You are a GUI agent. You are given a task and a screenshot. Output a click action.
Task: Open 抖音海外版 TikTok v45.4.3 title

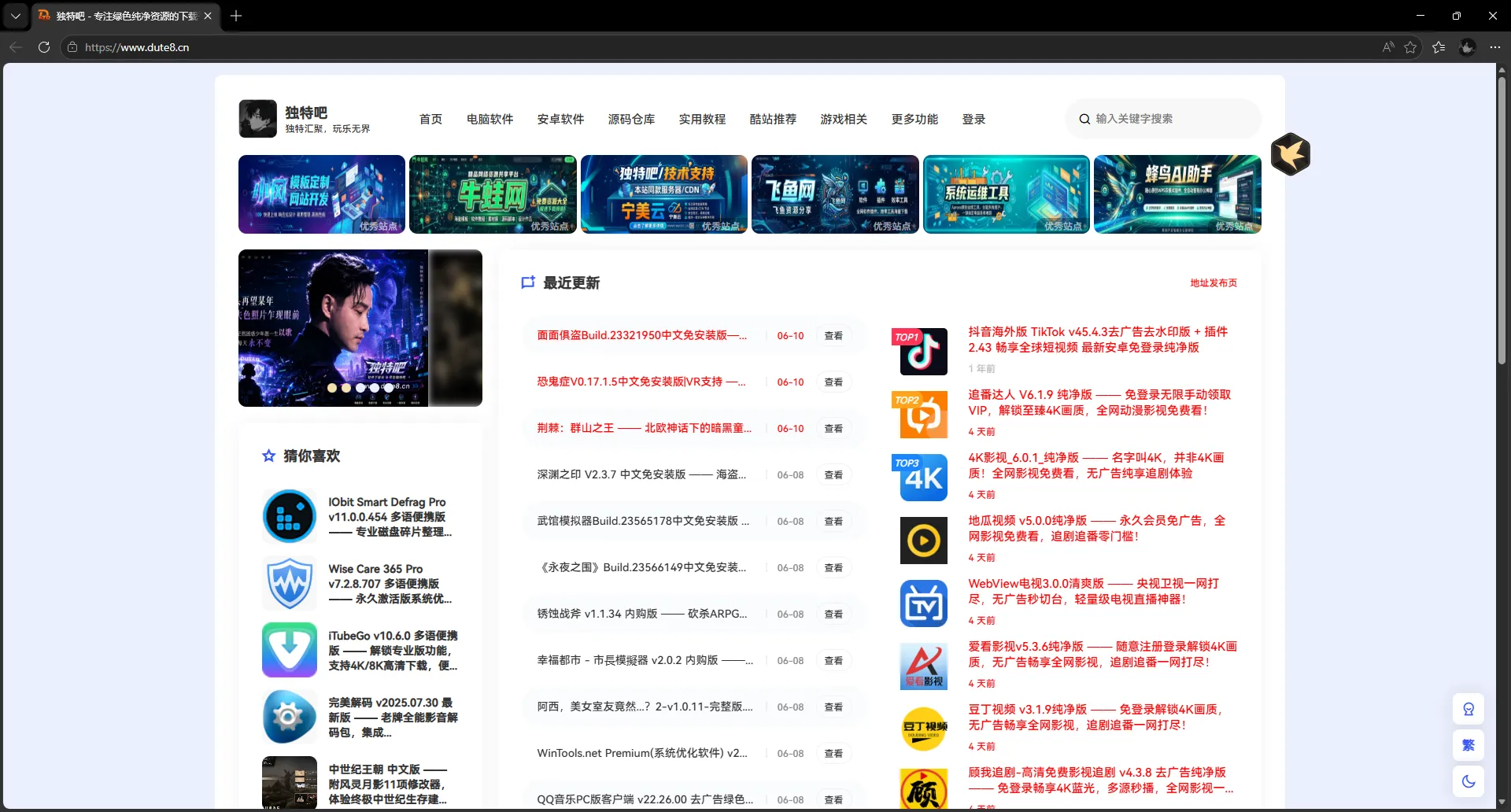[x=1098, y=340]
